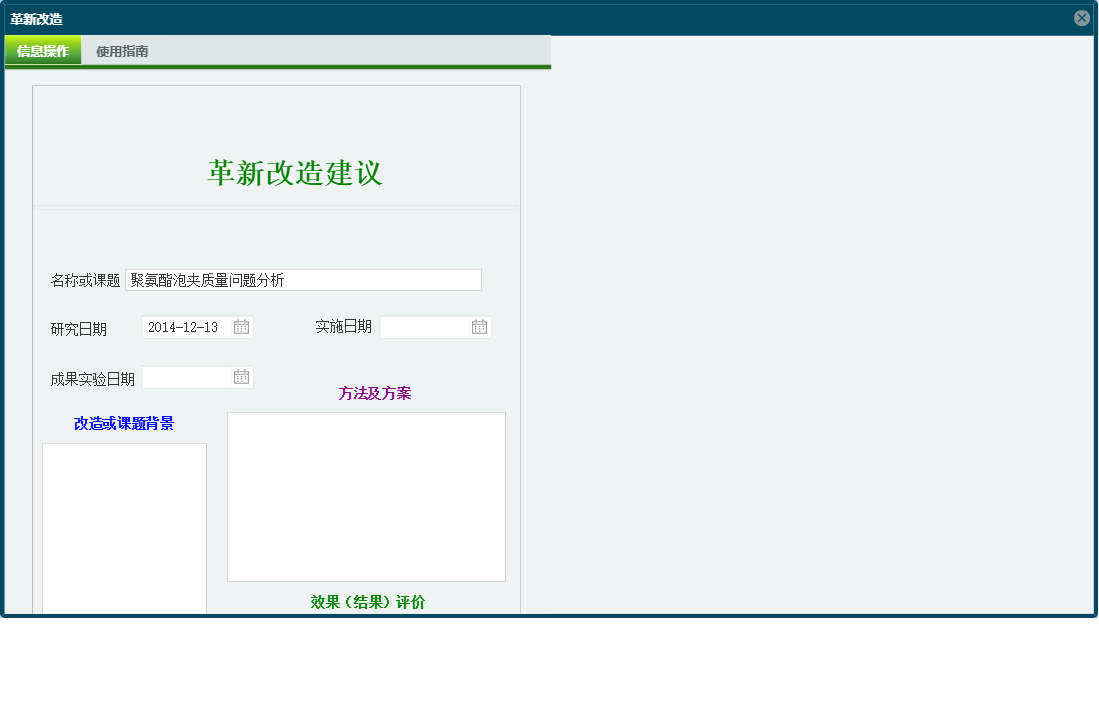This screenshot has width=1099, height=727.
Task: Open the calendar picker for 研究日期
Action: [242, 326]
